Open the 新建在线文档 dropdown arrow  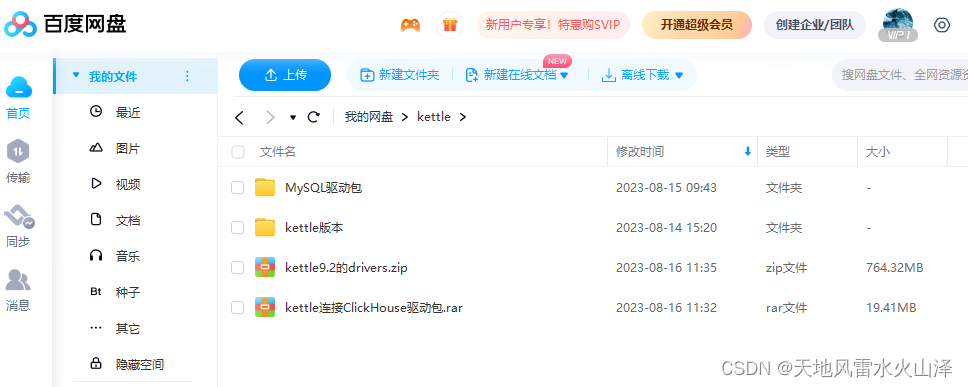[x=564, y=76]
